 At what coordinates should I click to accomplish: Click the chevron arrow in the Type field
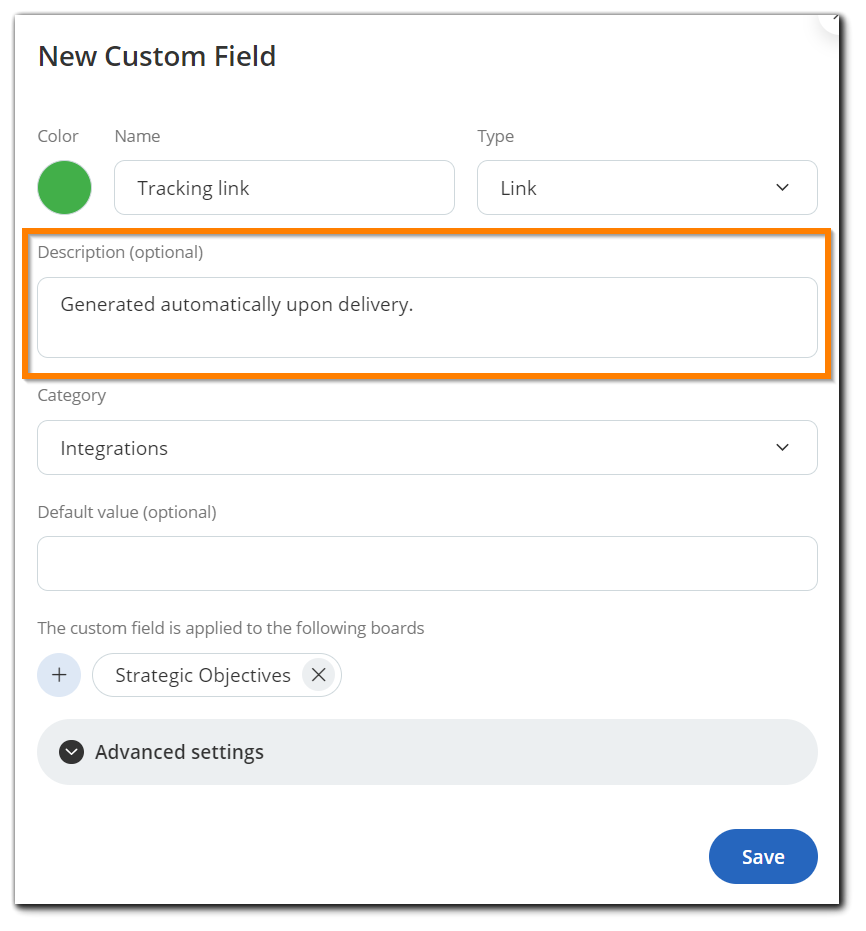pos(782,188)
